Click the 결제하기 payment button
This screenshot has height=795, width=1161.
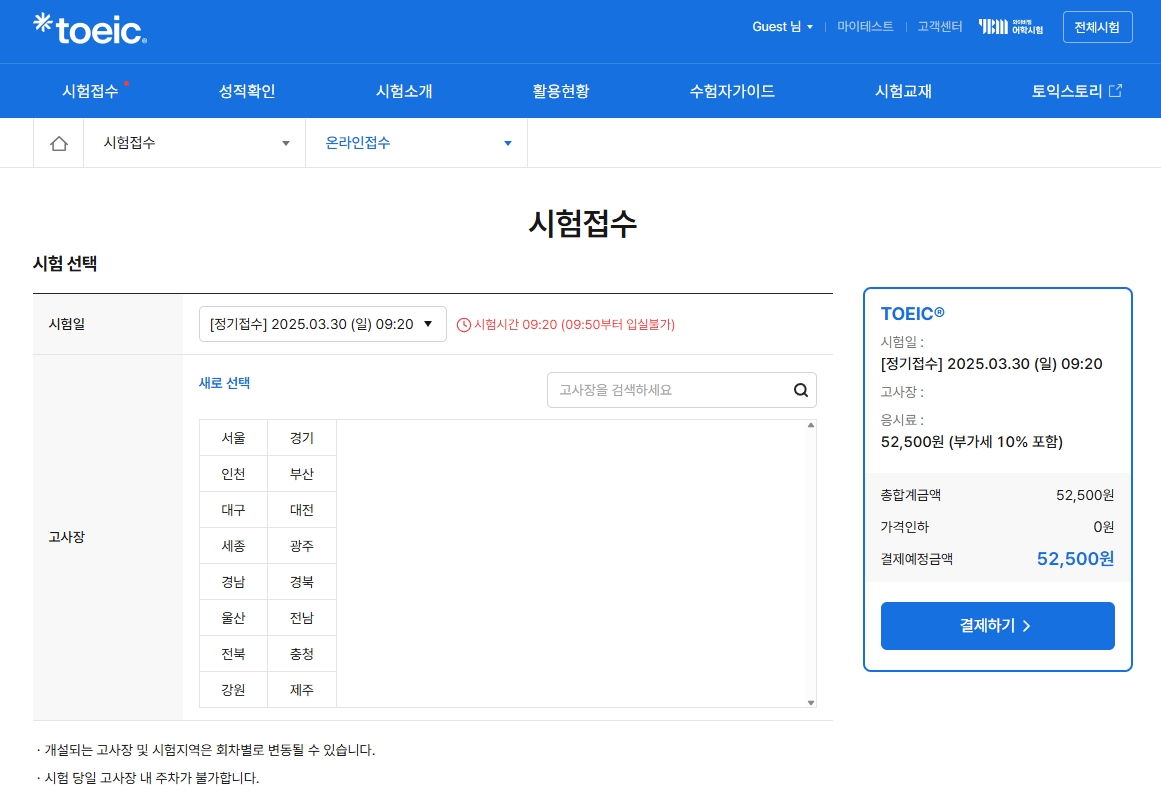[997, 625]
